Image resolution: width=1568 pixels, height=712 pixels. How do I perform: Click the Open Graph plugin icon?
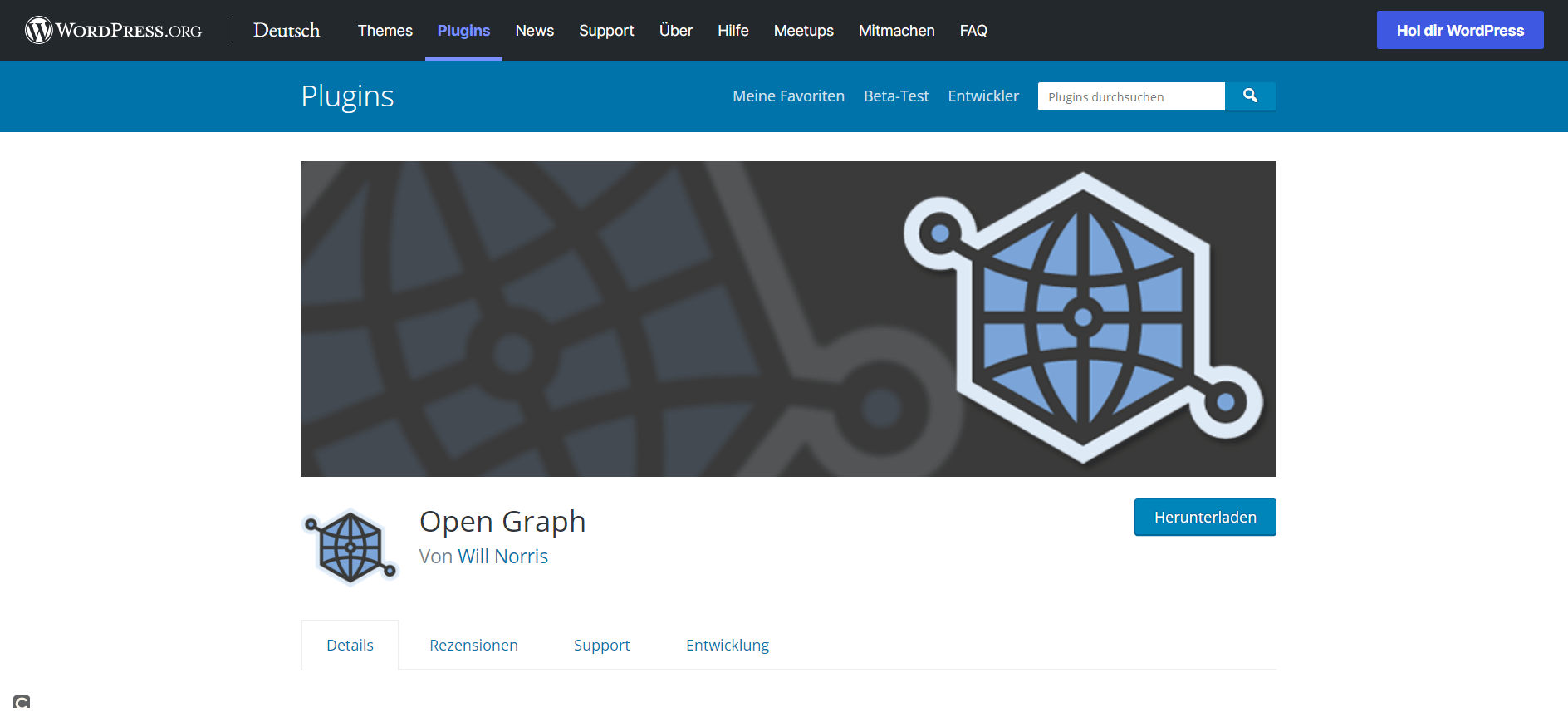point(350,548)
